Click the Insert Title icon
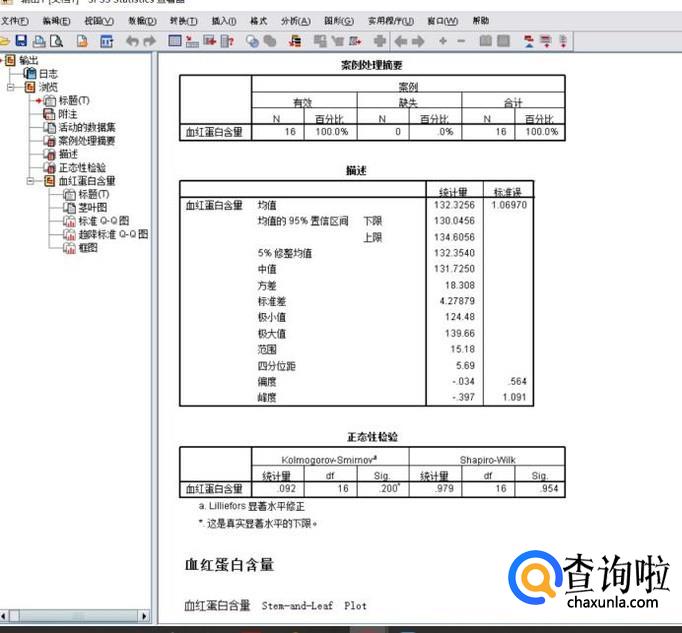The height and width of the screenshot is (633, 682). [x=545, y=41]
